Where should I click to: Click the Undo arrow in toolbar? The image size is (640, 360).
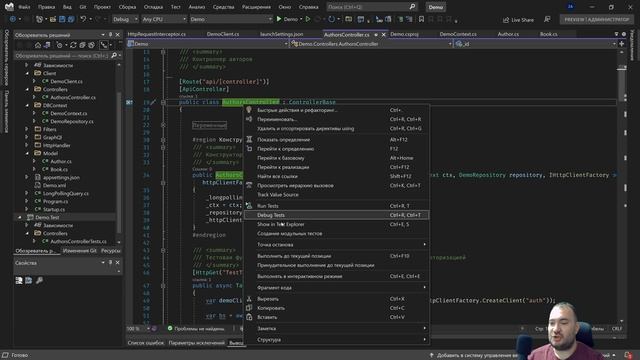[x=83, y=19]
